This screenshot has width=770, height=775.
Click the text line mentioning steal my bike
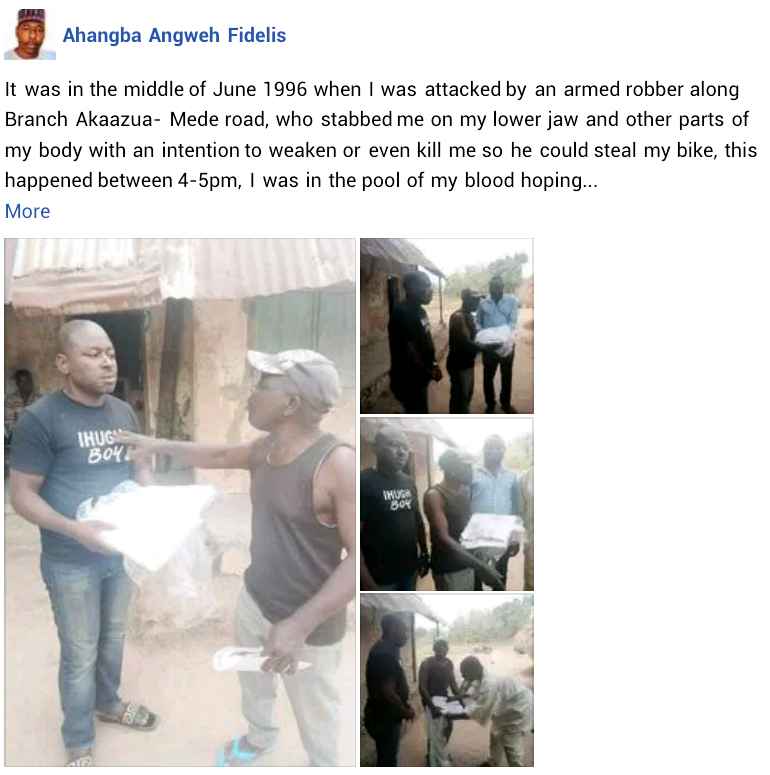(381, 151)
